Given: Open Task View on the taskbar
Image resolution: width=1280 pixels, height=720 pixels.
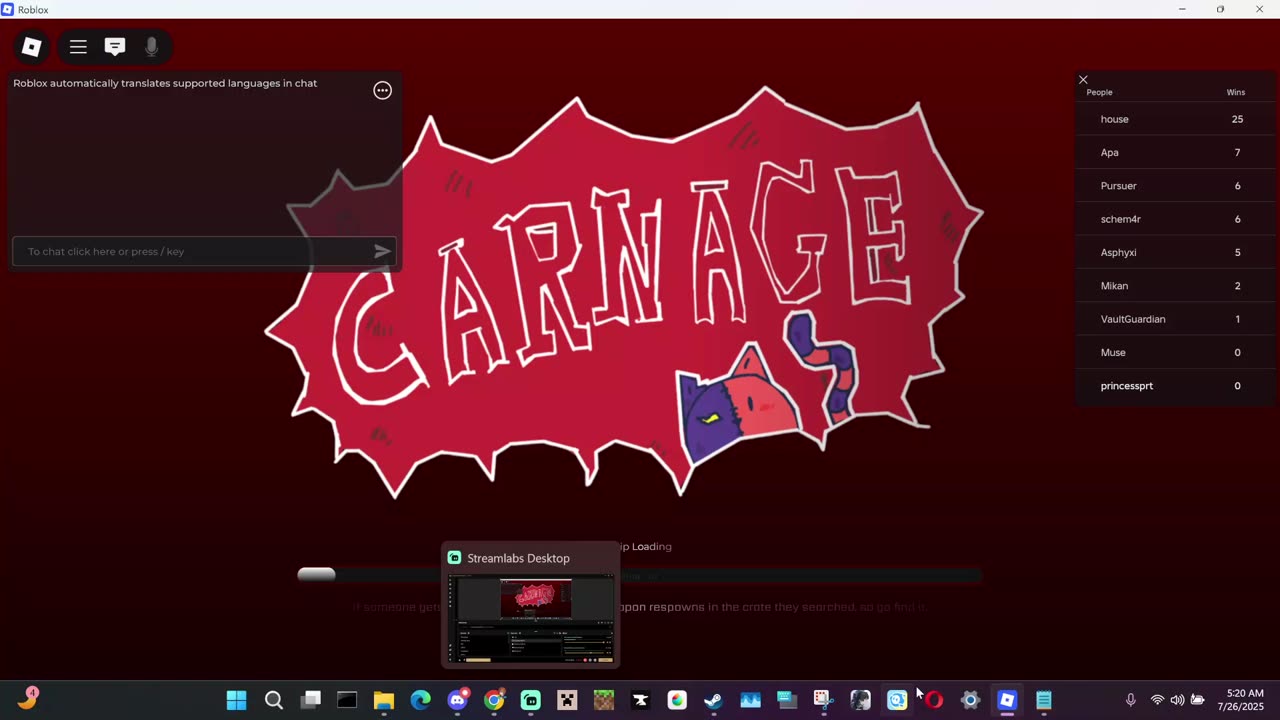Looking at the screenshot, I should pyautogui.click(x=310, y=700).
